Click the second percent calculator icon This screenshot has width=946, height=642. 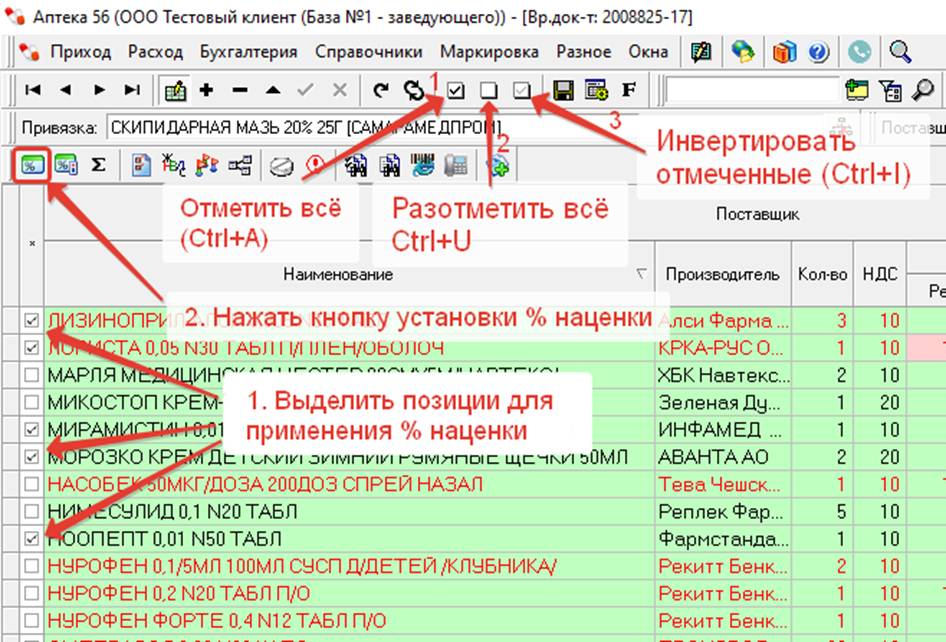(66, 165)
